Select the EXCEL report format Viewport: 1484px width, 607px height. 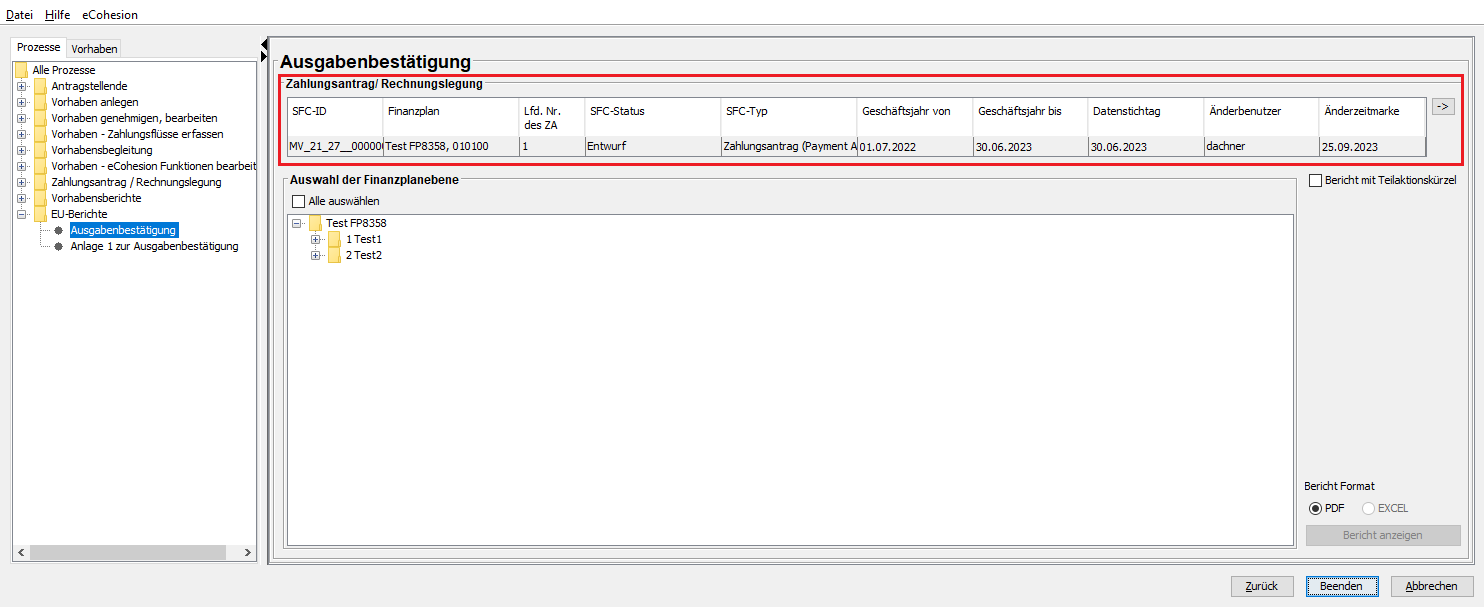click(x=1368, y=508)
